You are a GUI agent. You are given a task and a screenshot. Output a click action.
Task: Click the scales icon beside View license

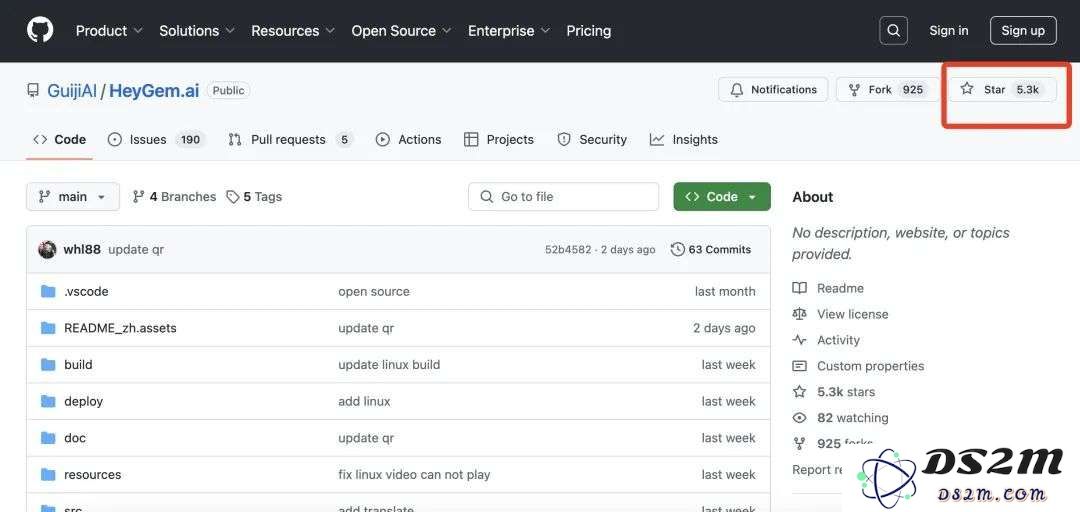pyautogui.click(x=799, y=314)
